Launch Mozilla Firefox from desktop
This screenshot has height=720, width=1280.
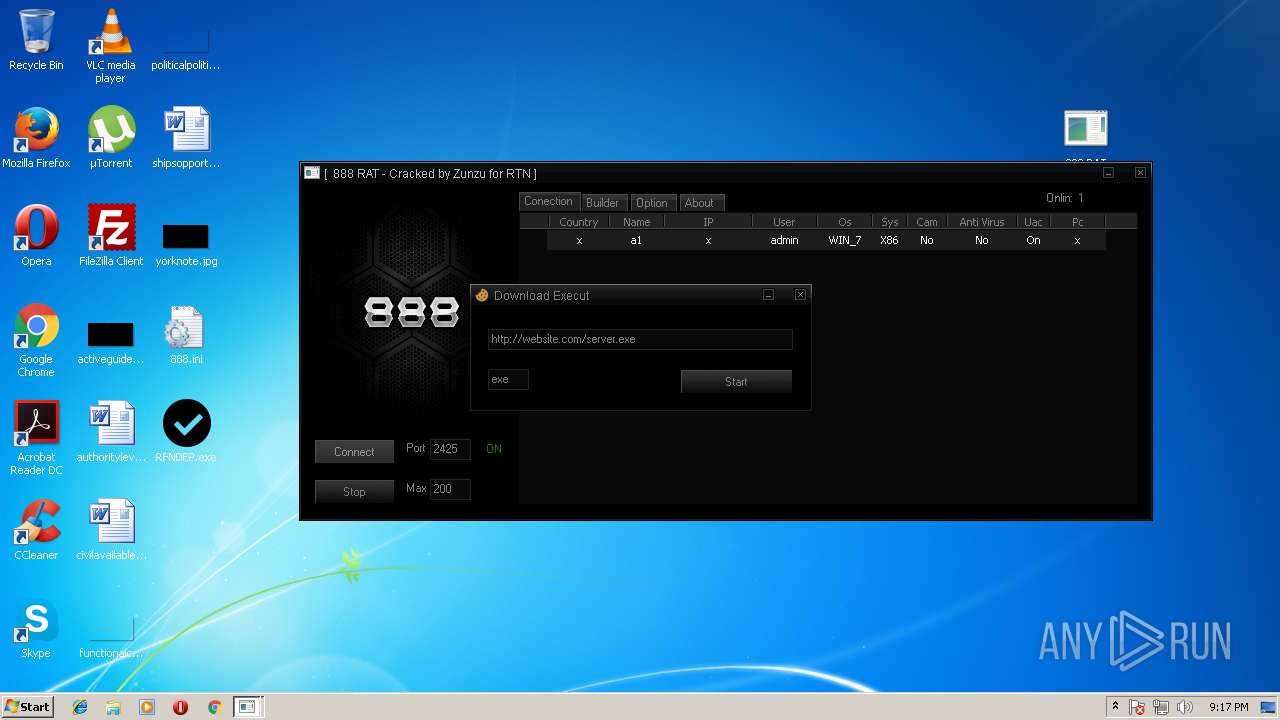pos(36,138)
